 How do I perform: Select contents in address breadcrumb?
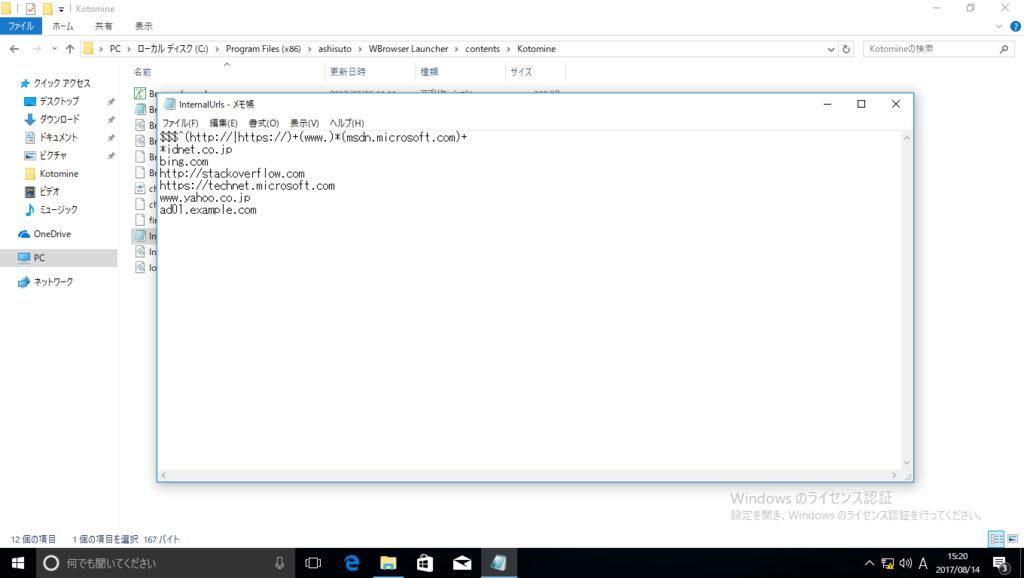point(482,49)
